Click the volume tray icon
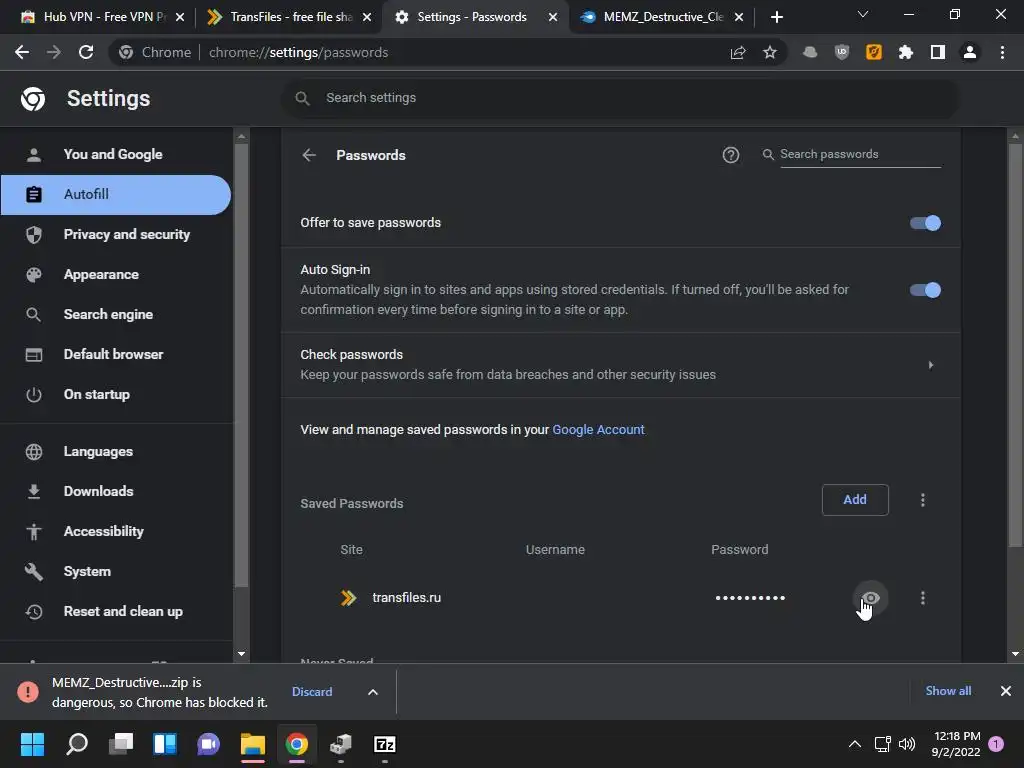Image resolution: width=1024 pixels, height=768 pixels. pos(907,744)
